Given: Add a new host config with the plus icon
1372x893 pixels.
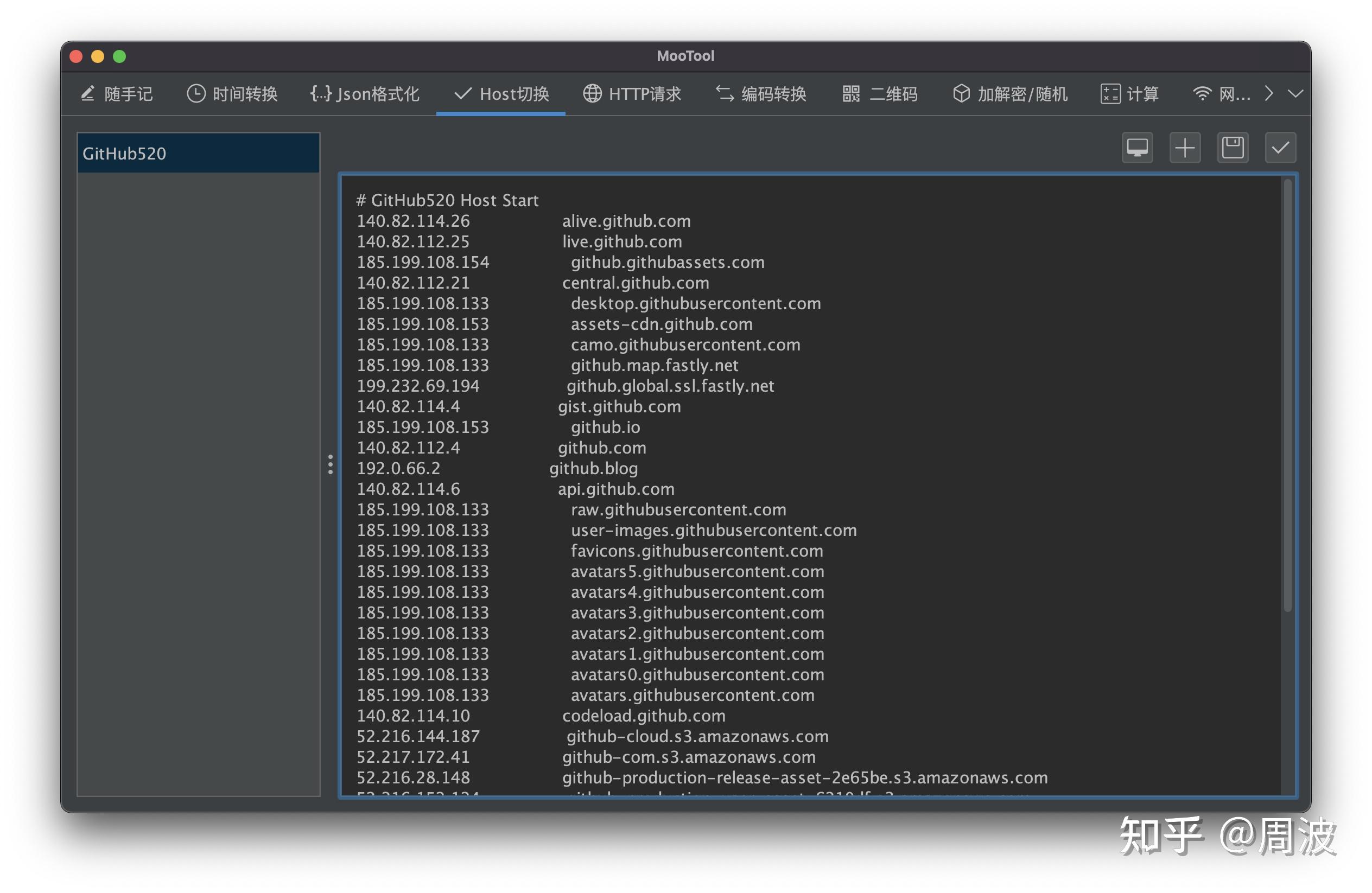Looking at the screenshot, I should pyautogui.click(x=1185, y=148).
